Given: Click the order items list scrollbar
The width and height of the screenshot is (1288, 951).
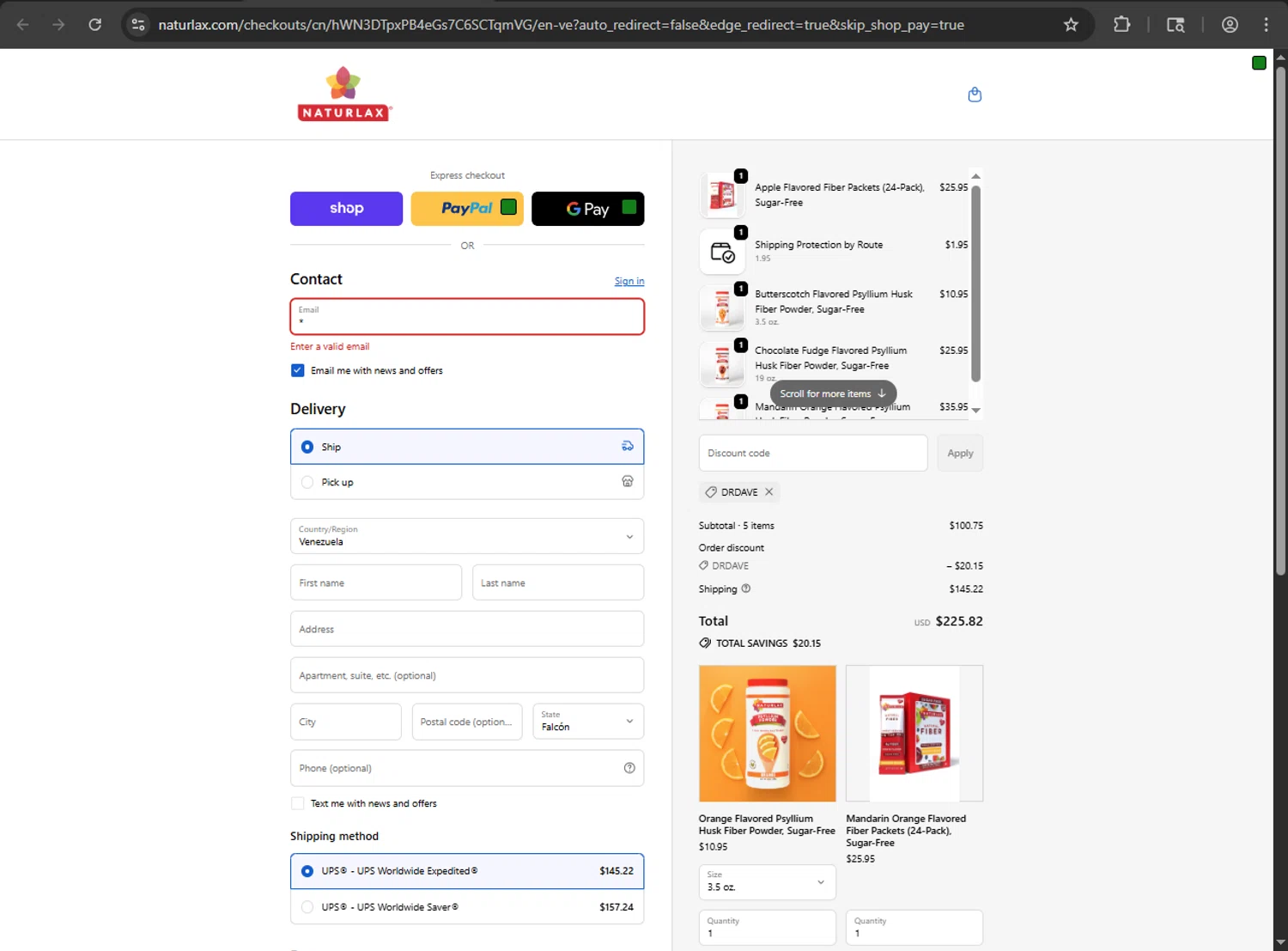Looking at the screenshot, I should [975, 283].
